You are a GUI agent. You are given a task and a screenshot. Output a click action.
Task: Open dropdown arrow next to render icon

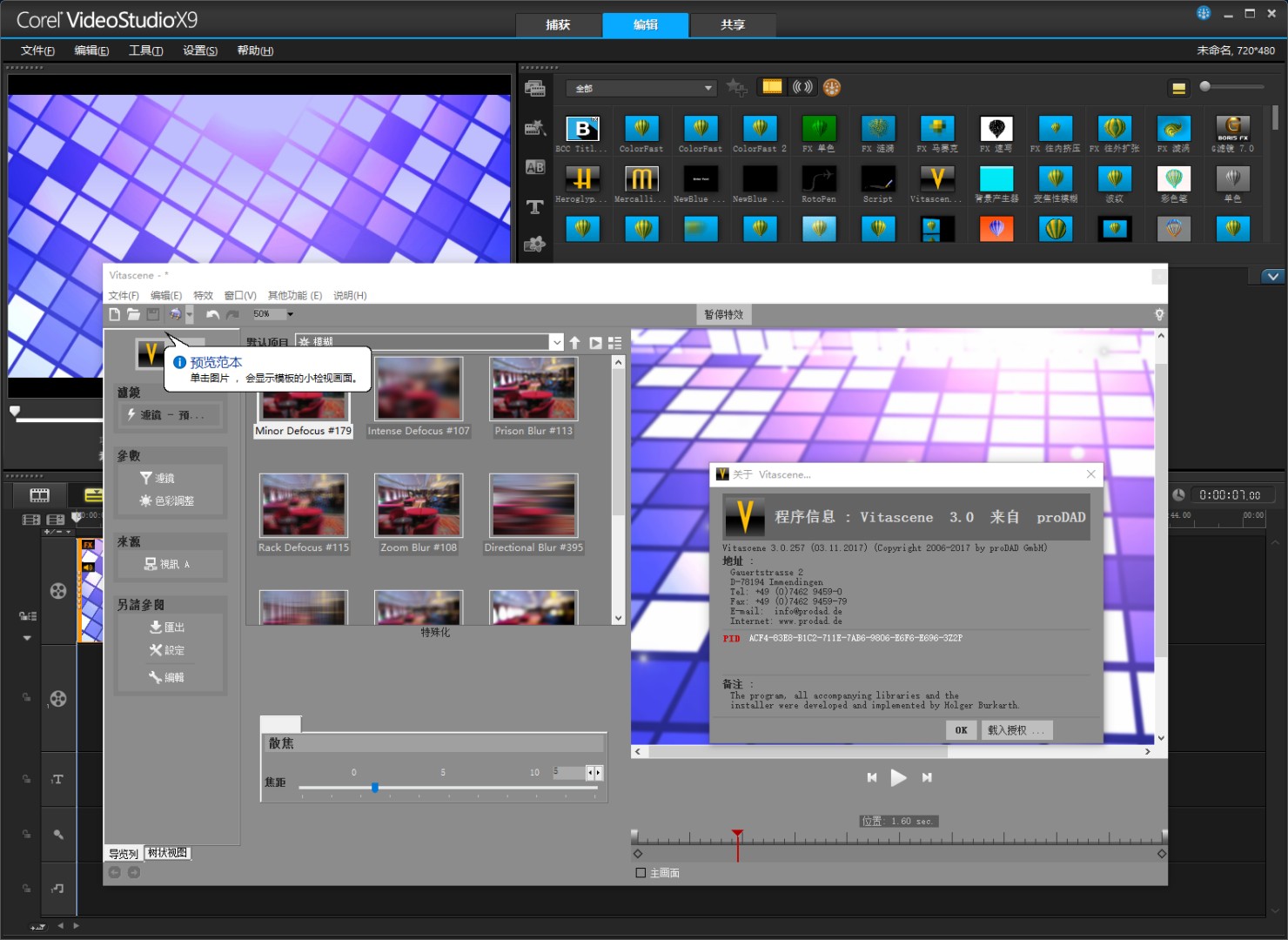190,314
